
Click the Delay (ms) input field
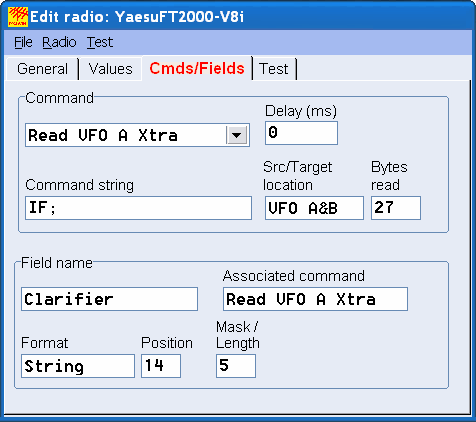pyautogui.click(x=301, y=133)
